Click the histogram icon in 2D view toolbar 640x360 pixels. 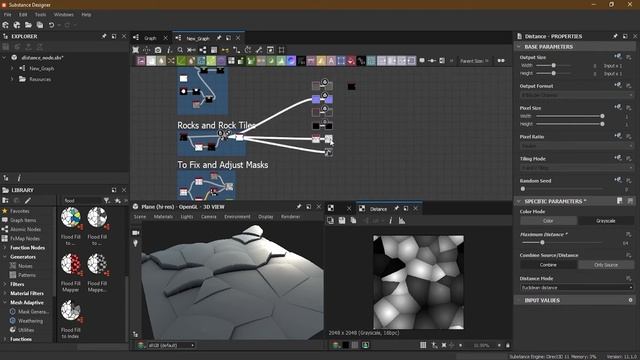[x=402, y=220]
